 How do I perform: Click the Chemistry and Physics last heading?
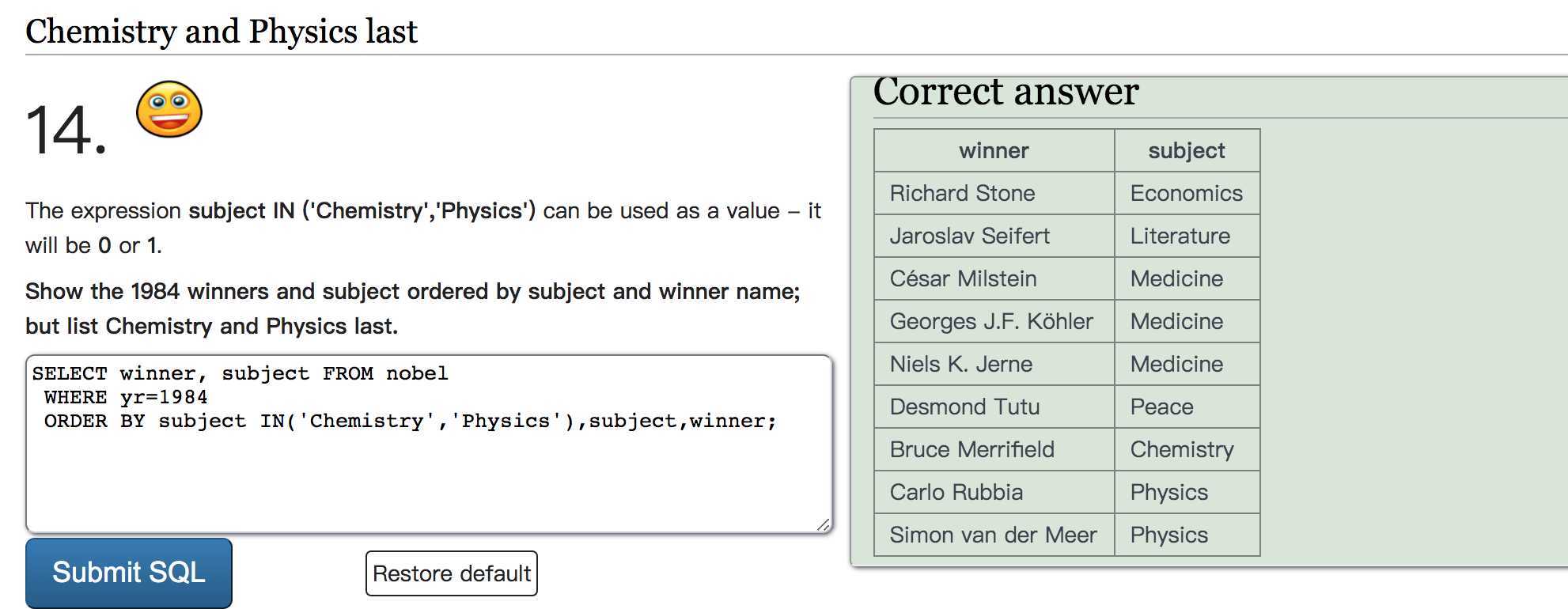222,32
